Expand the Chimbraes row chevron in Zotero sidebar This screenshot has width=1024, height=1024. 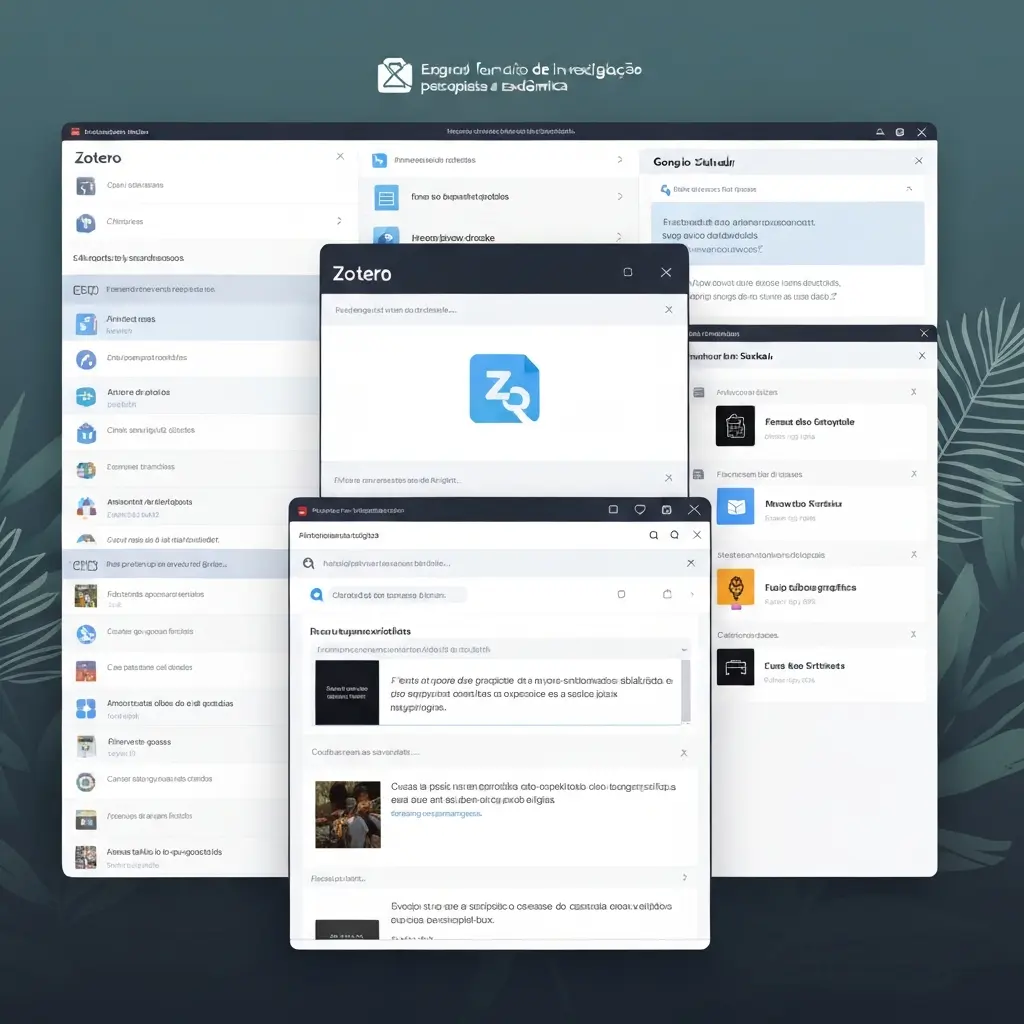(x=339, y=221)
